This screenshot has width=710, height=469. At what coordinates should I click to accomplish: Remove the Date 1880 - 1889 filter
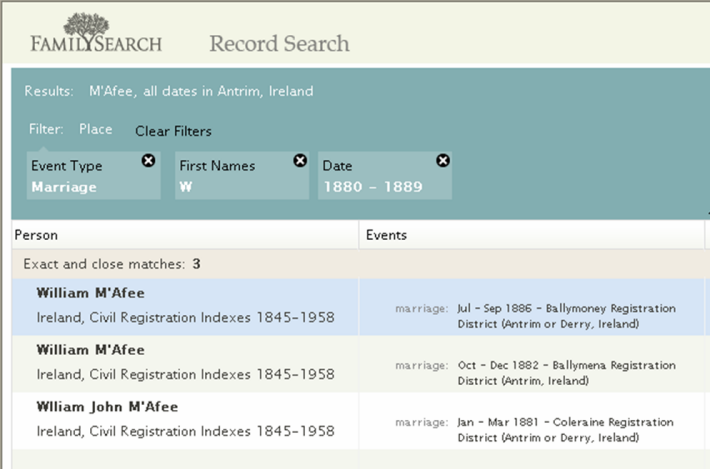[x=443, y=160]
